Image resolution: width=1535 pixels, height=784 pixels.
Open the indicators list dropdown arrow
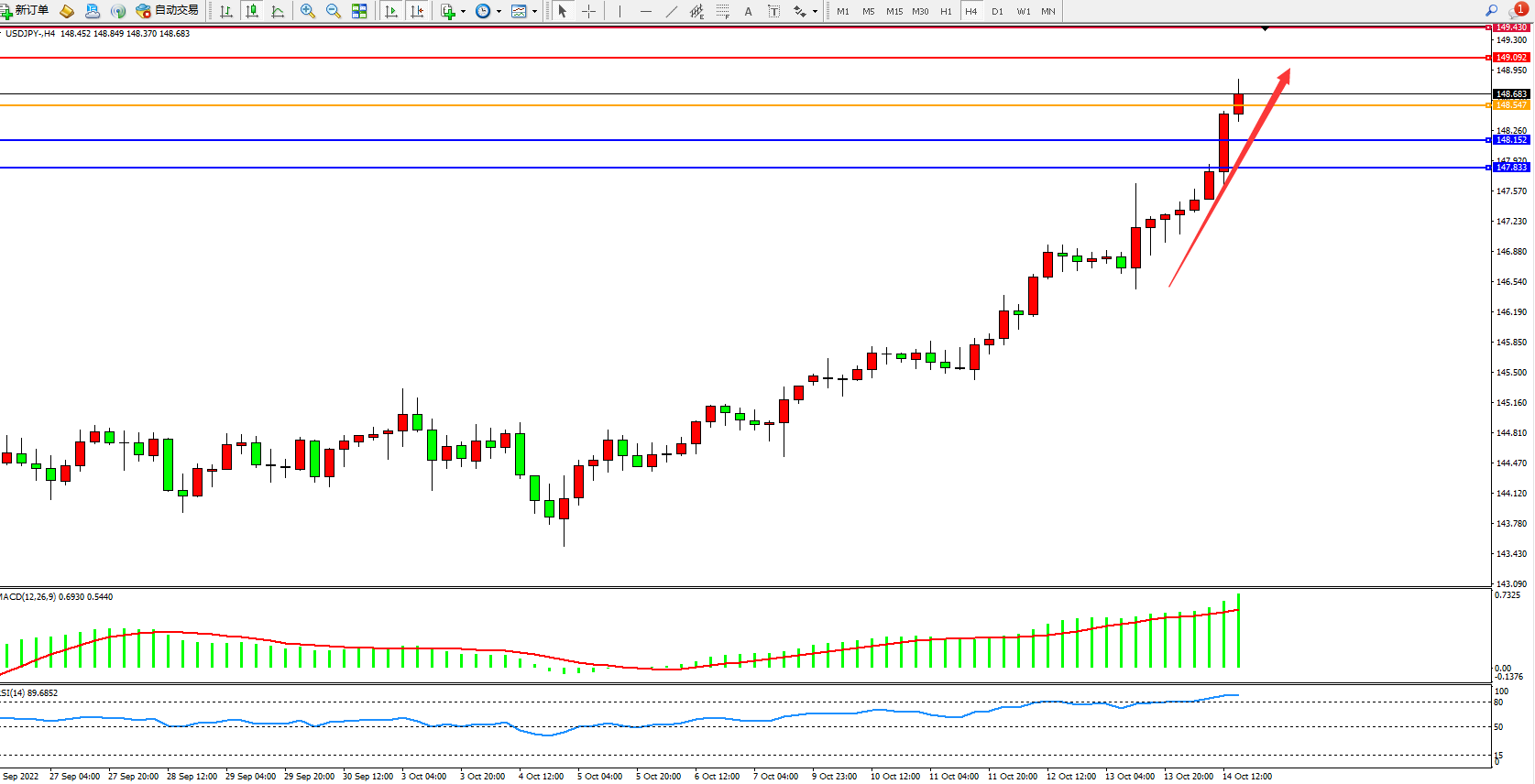(x=463, y=12)
